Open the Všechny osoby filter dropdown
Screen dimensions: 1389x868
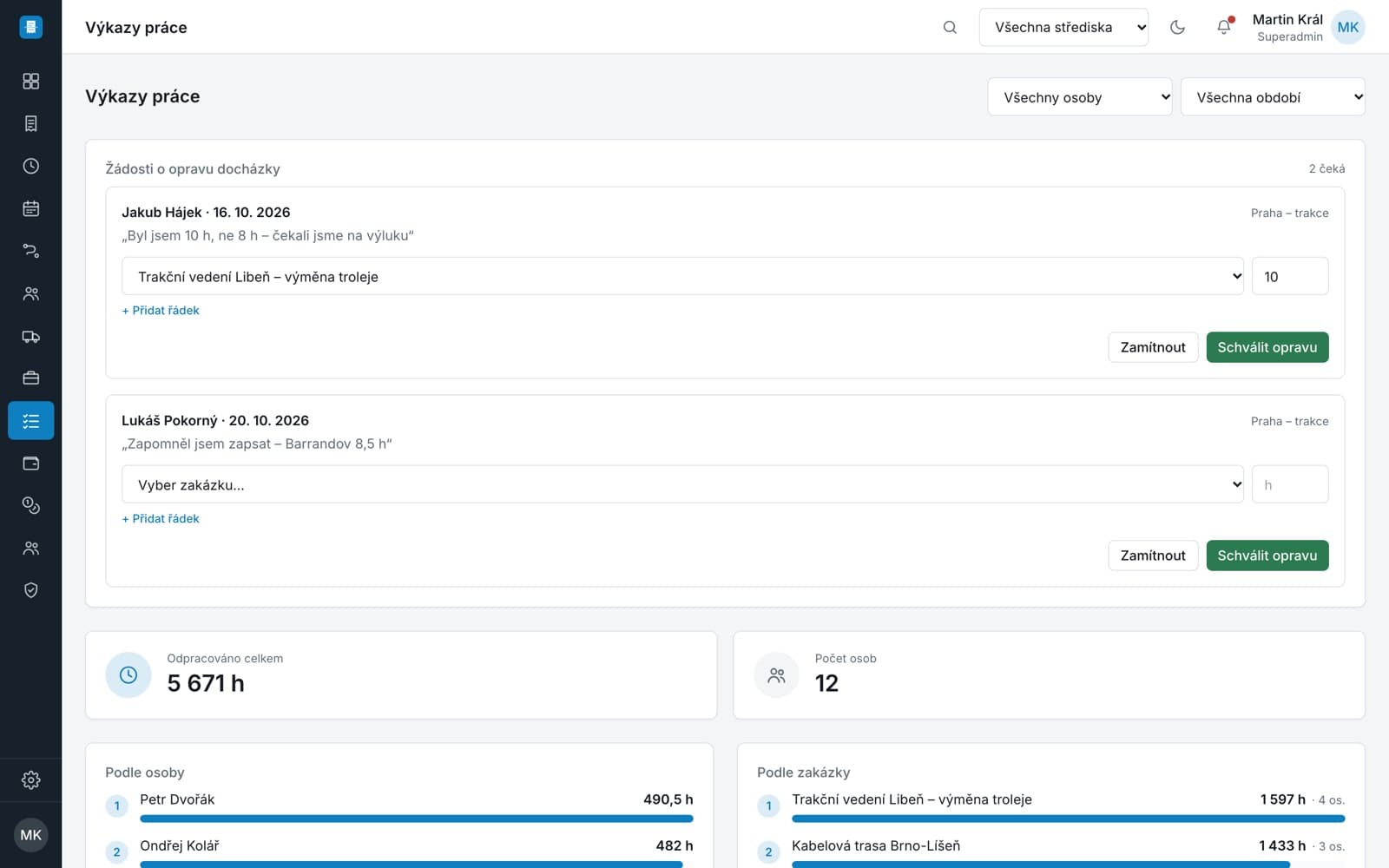tap(1080, 97)
